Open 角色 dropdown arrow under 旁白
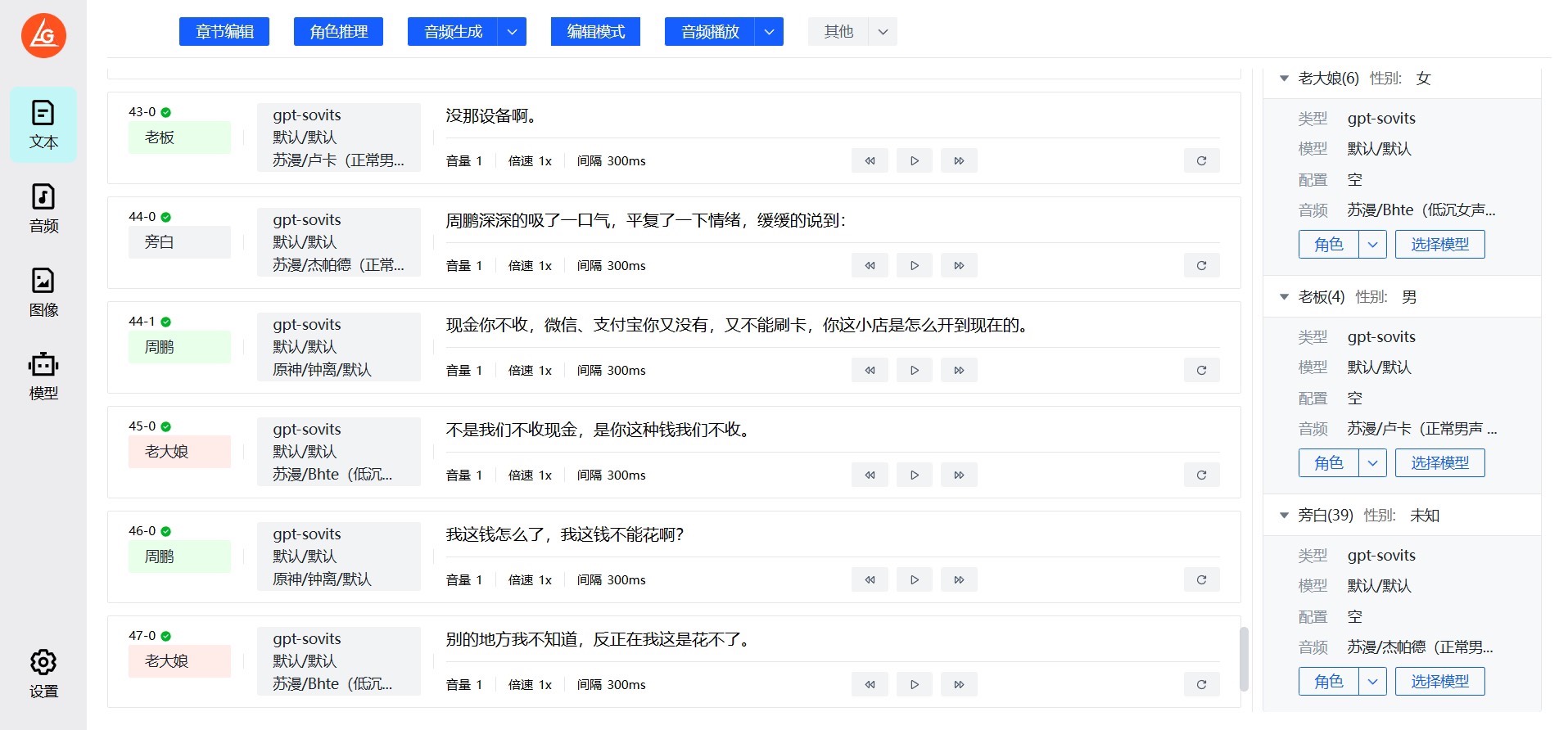 (1372, 682)
